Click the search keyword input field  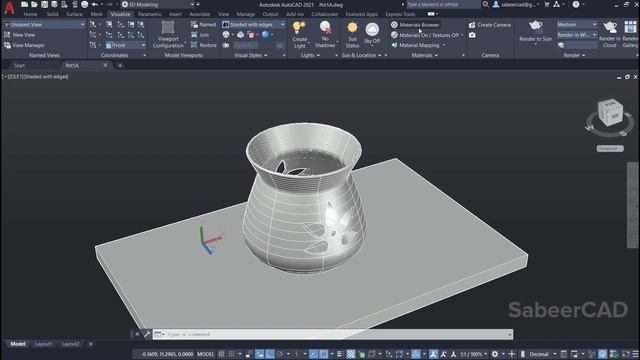tap(443, 4)
